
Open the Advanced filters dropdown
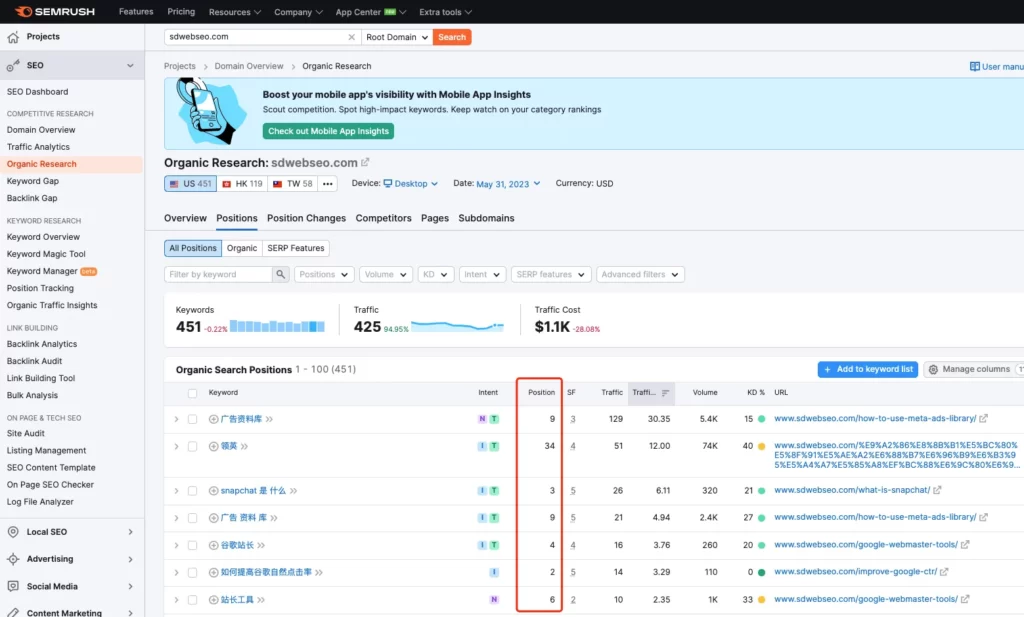(x=640, y=274)
